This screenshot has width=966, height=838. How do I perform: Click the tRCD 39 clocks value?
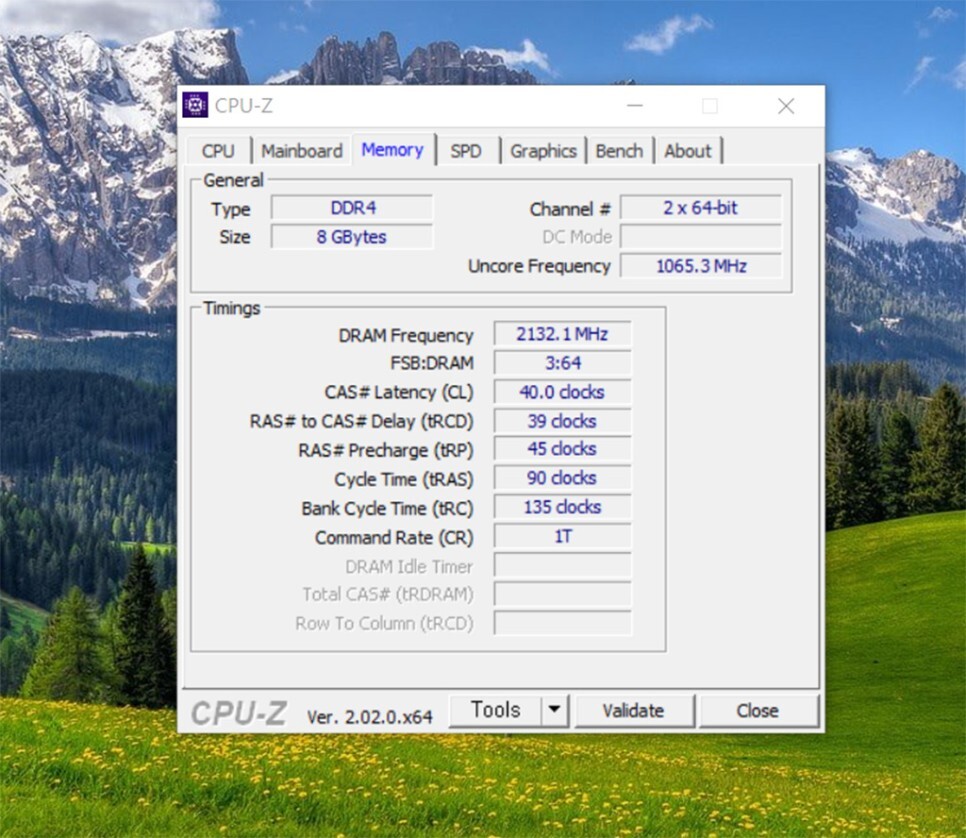(562, 421)
